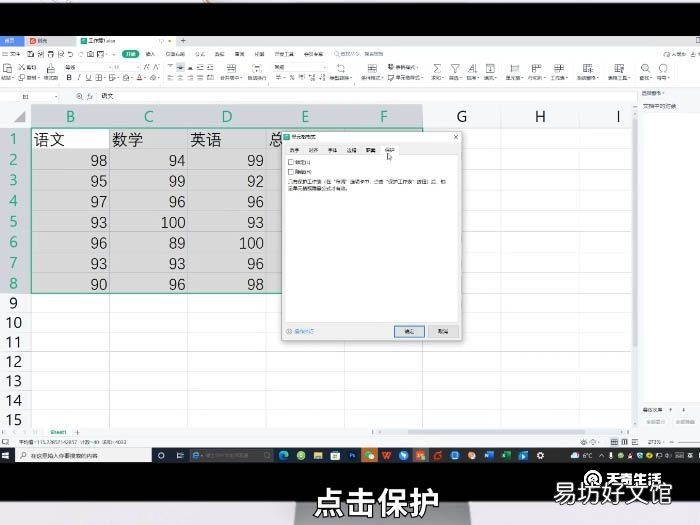Click the Increase Font Size A icon

click(146, 67)
